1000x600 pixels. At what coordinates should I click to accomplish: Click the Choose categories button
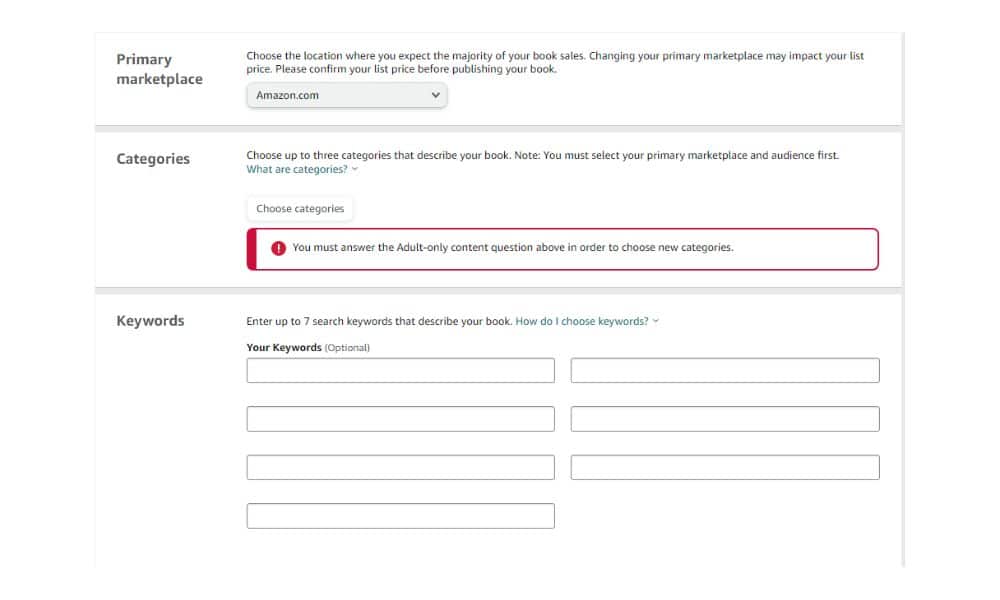(x=300, y=209)
